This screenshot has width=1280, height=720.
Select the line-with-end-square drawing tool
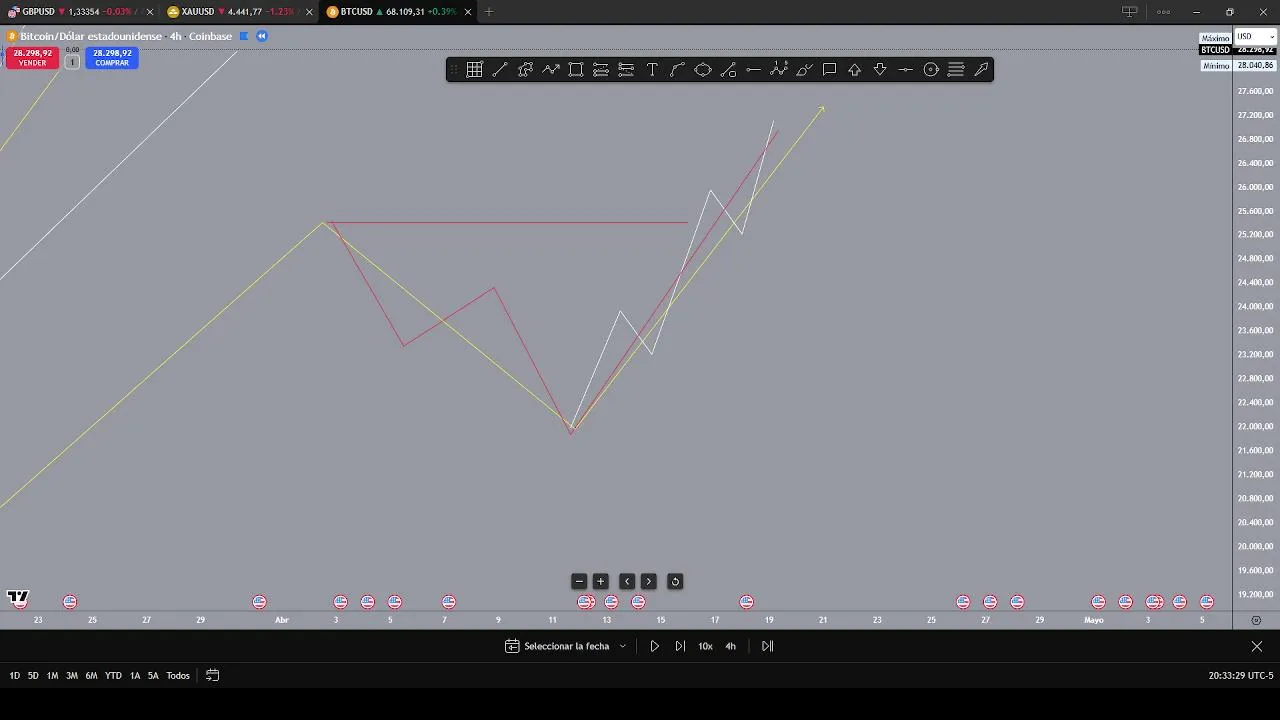click(x=728, y=69)
